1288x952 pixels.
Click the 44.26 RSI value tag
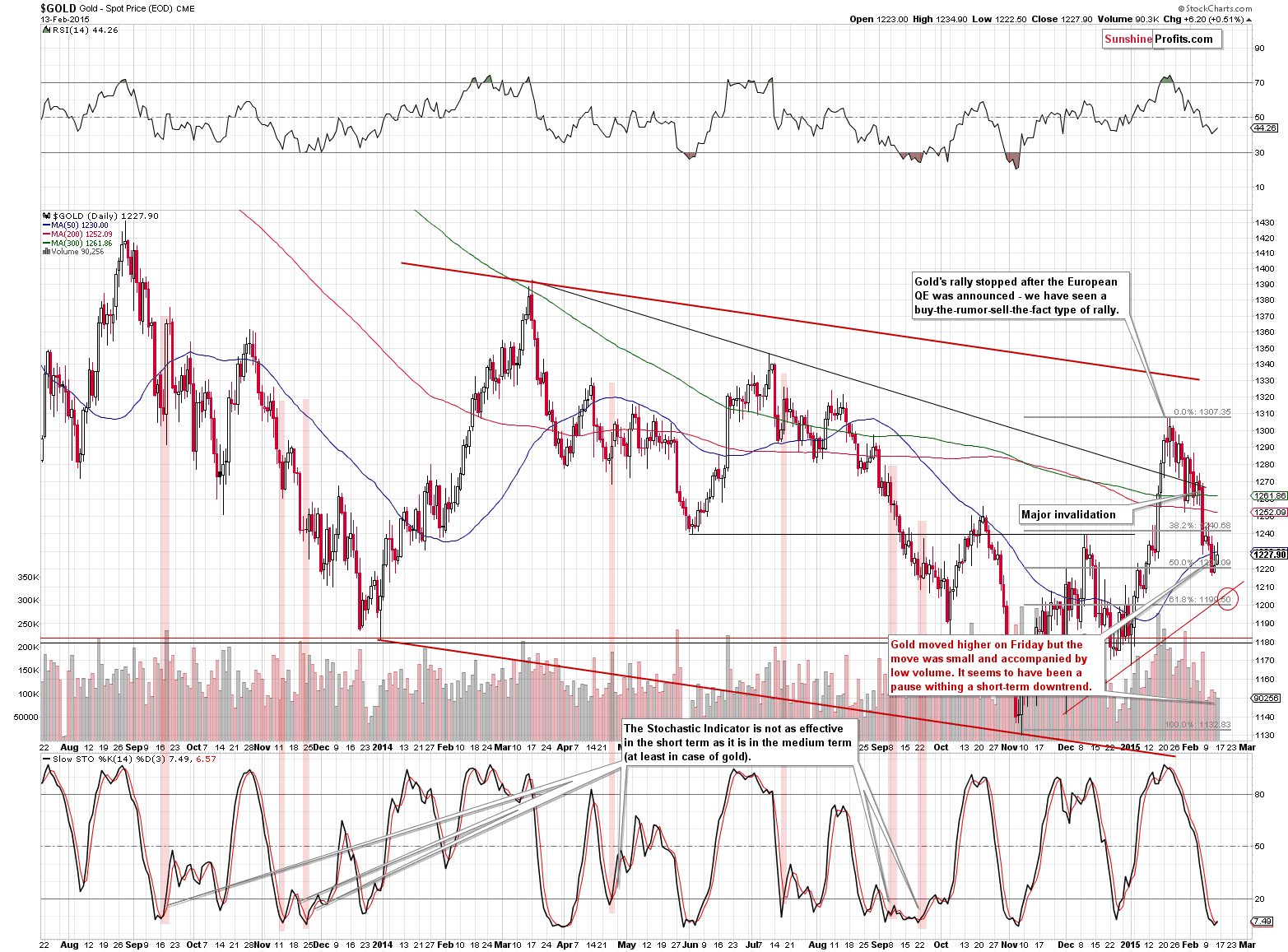1264,128
